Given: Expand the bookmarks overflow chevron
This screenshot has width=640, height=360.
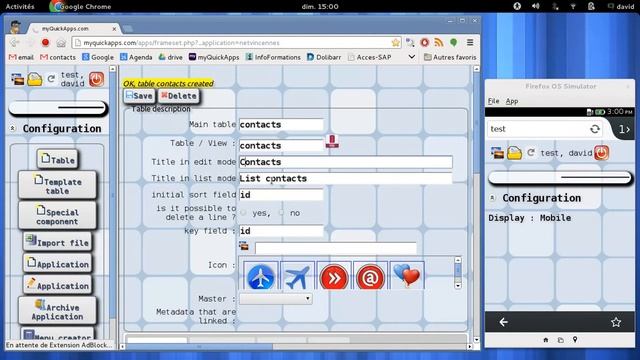Looking at the screenshot, I should point(412,57).
